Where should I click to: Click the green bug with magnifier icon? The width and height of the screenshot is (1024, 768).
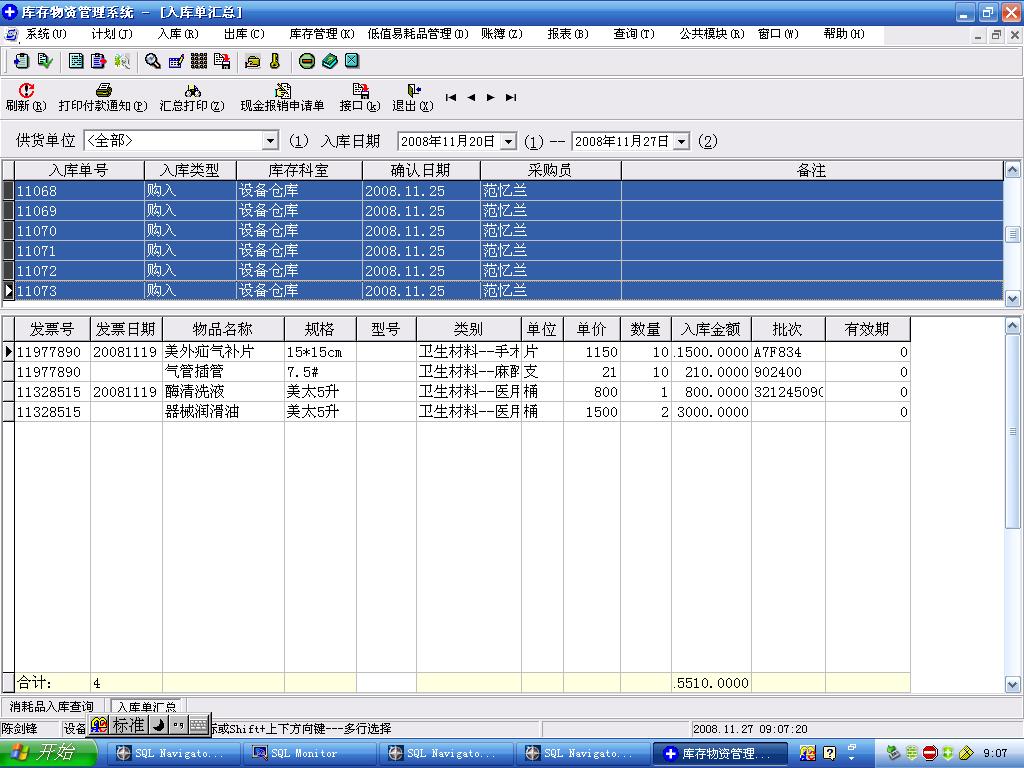click(122, 61)
